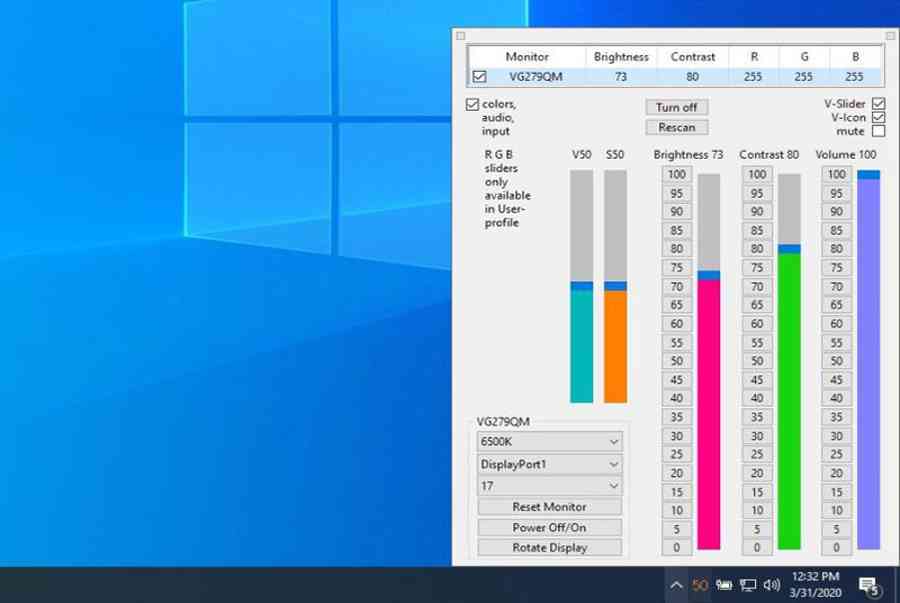Click the Rotate Display button
Viewport: 900px width, 603px height.
[x=549, y=548]
